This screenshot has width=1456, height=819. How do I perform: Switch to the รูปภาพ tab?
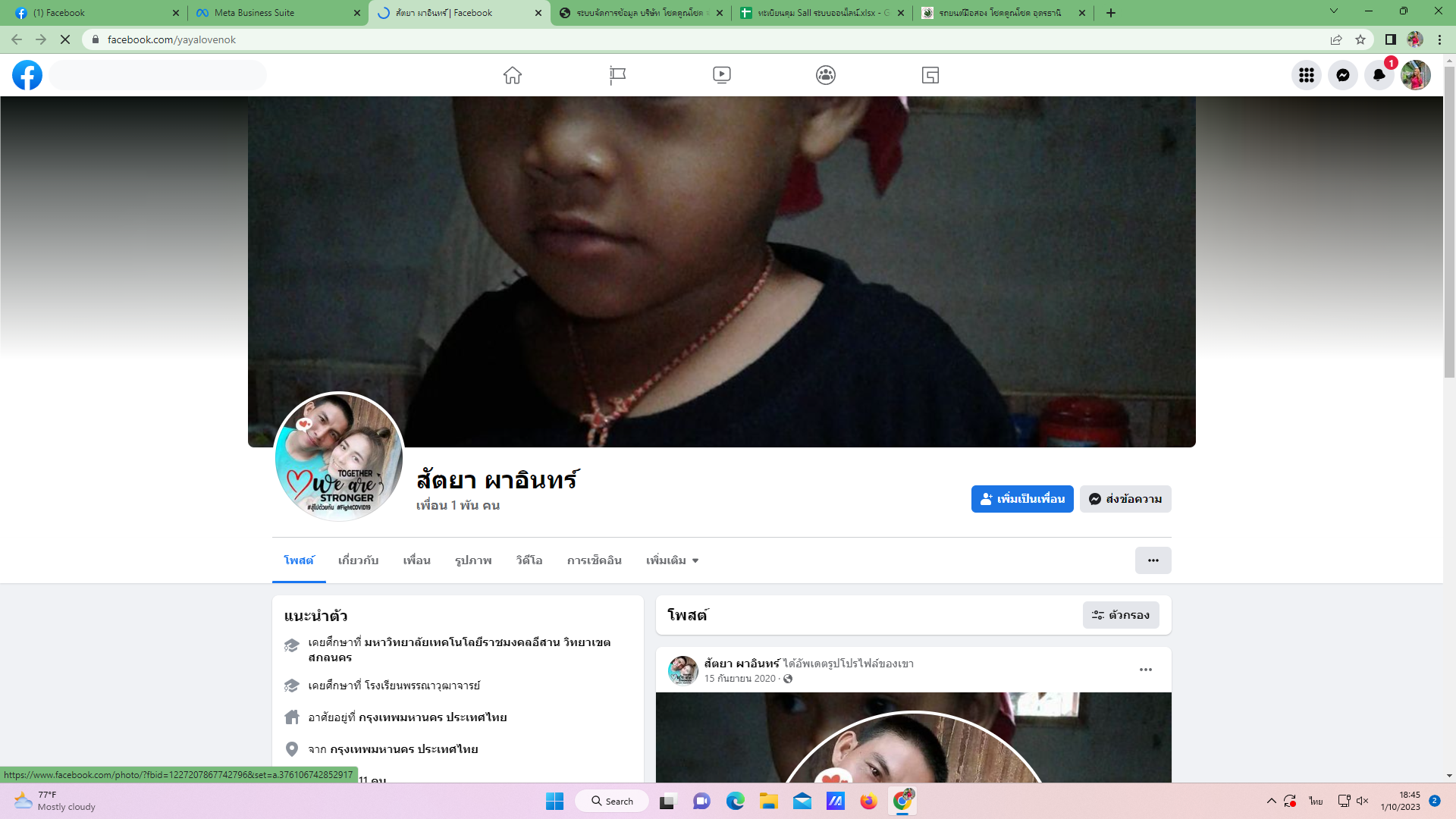[x=473, y=560]
